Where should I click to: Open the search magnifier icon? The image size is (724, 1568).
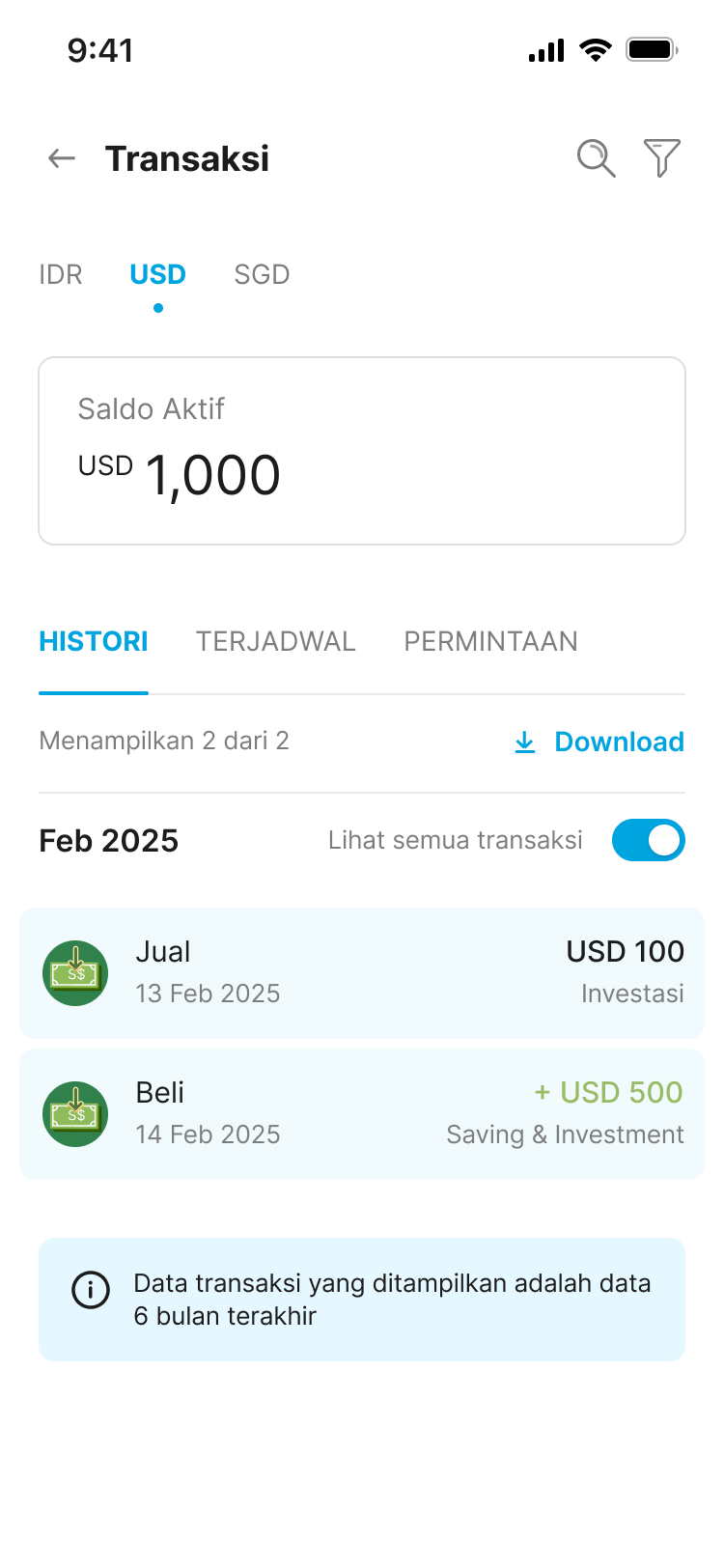coord(596,158)
